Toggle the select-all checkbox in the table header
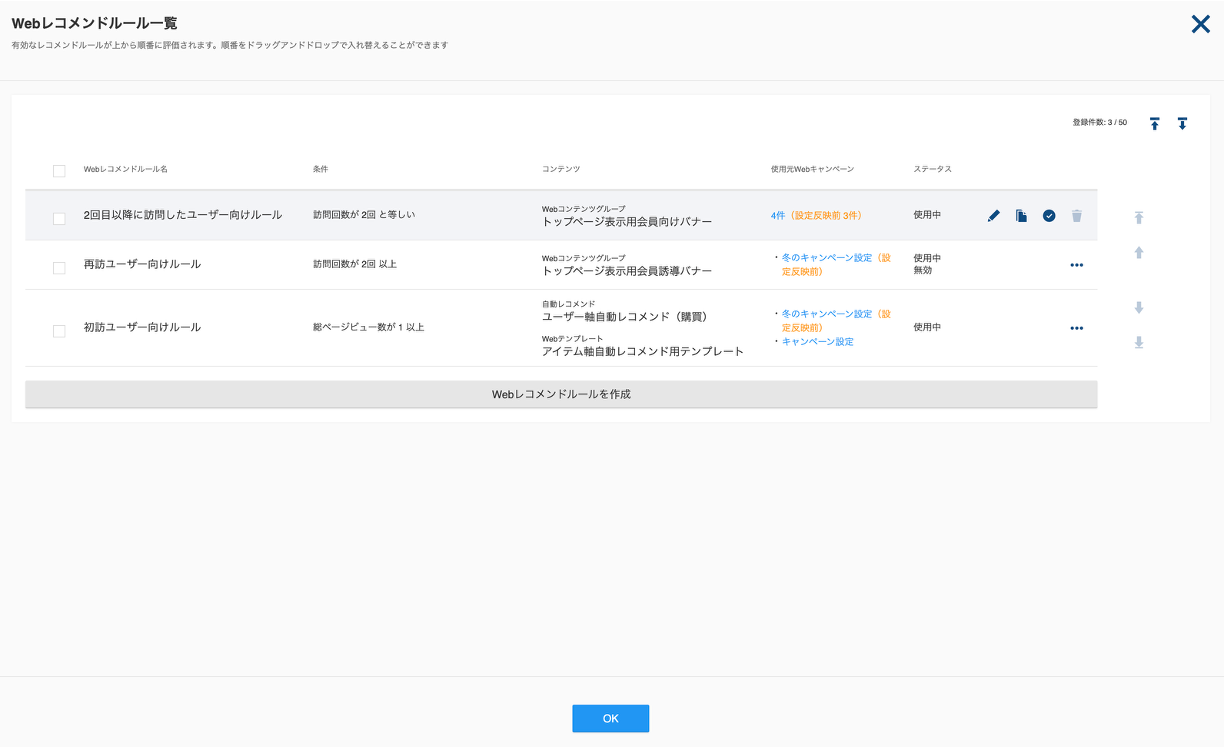The width and height of the screenshot is (1224, 748). pyautogui.click(x=59, y=171)
